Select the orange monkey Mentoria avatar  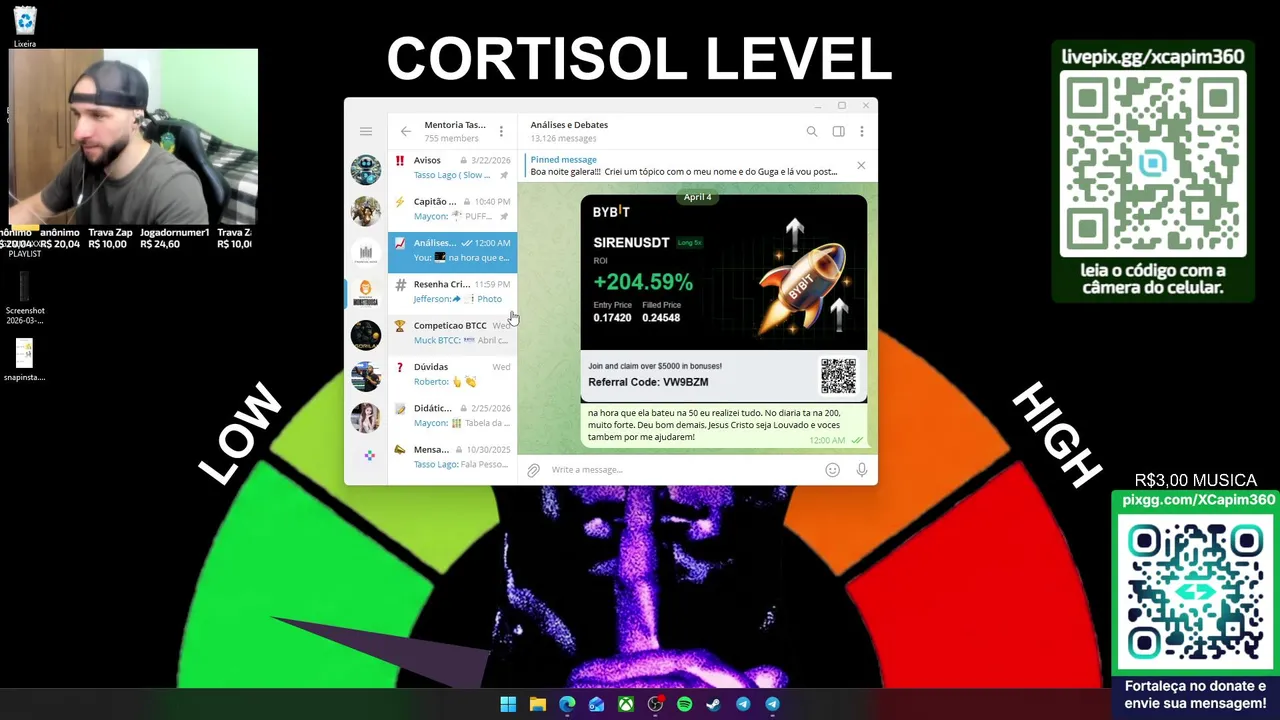[x=366, y=293]
